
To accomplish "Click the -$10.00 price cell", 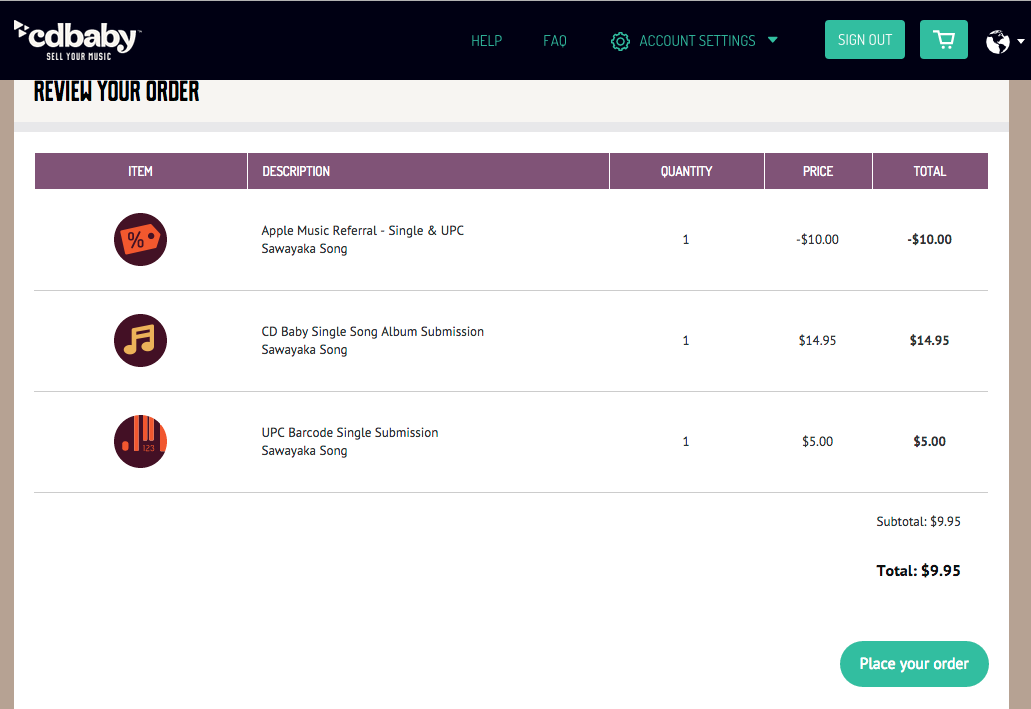I will 817,239.
